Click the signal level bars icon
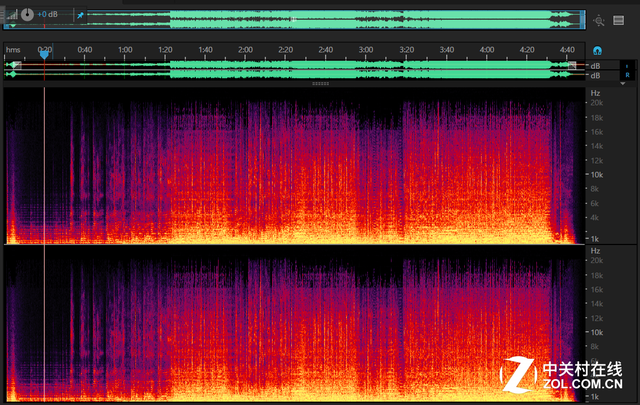The height and width of the screenshot is (405, 640). pyautogui.click(x=11, y=15)
